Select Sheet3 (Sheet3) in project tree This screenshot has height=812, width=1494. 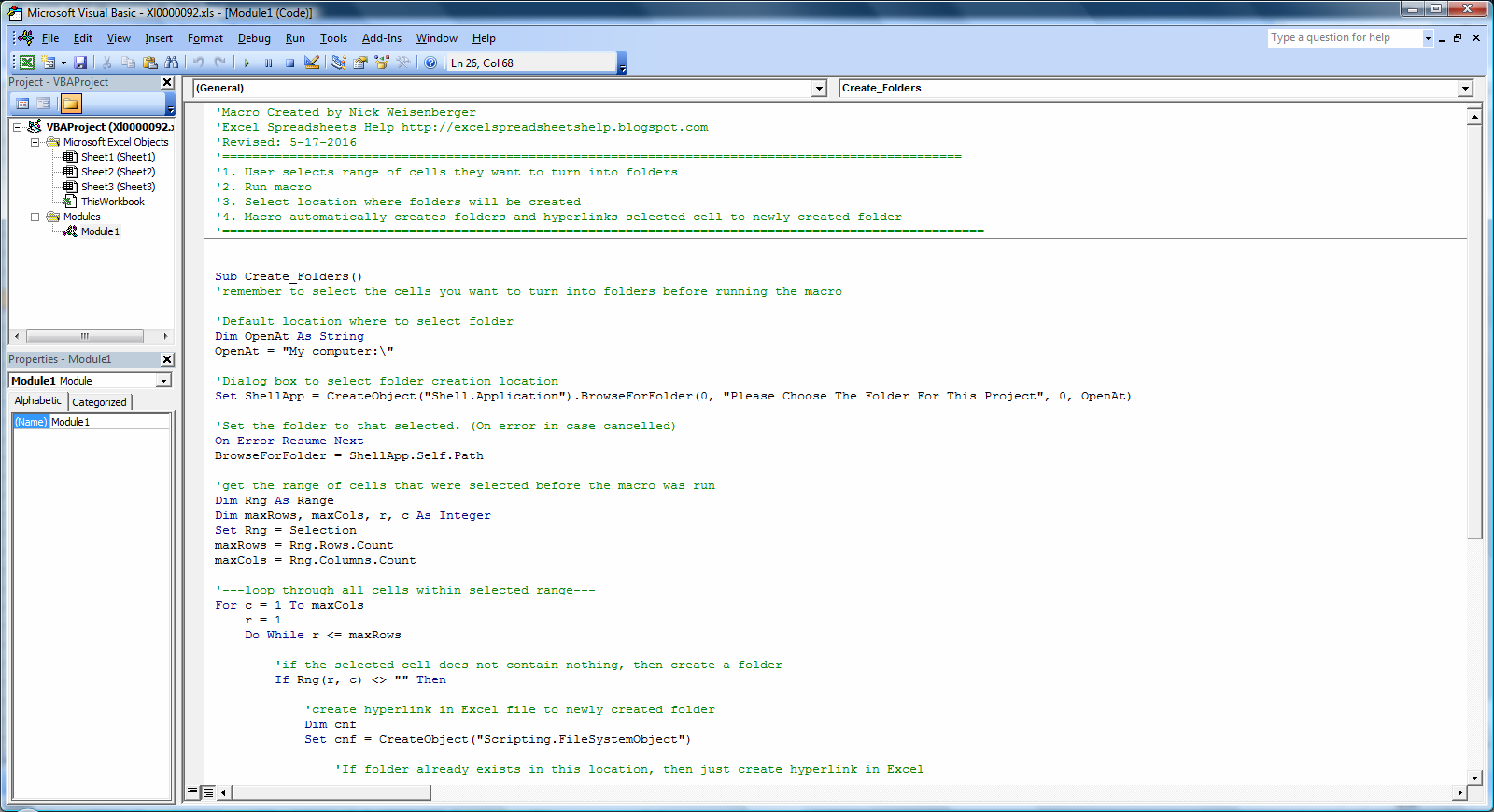pyautogui.click(x=118, y=187)
